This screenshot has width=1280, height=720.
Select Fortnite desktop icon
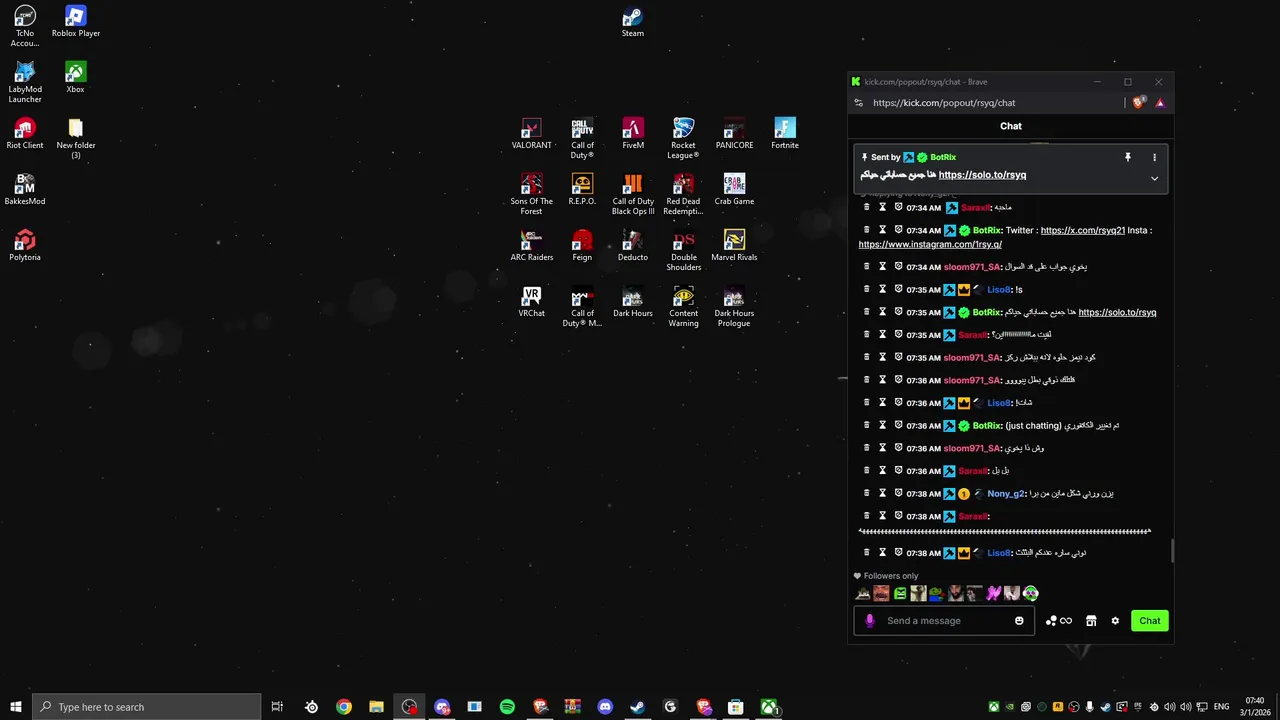(785, 134)
